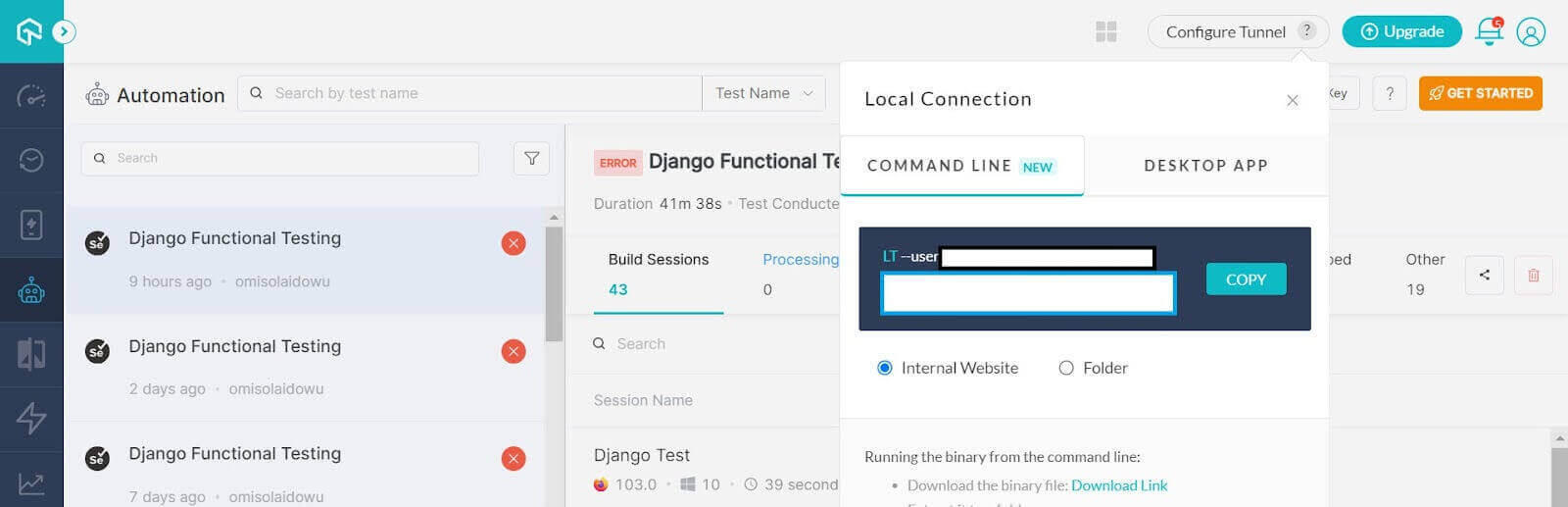The width and height of the screenshot is (1568, 507).
Task: Click error status icon of 2 days ago build
Action: (514, 351)
